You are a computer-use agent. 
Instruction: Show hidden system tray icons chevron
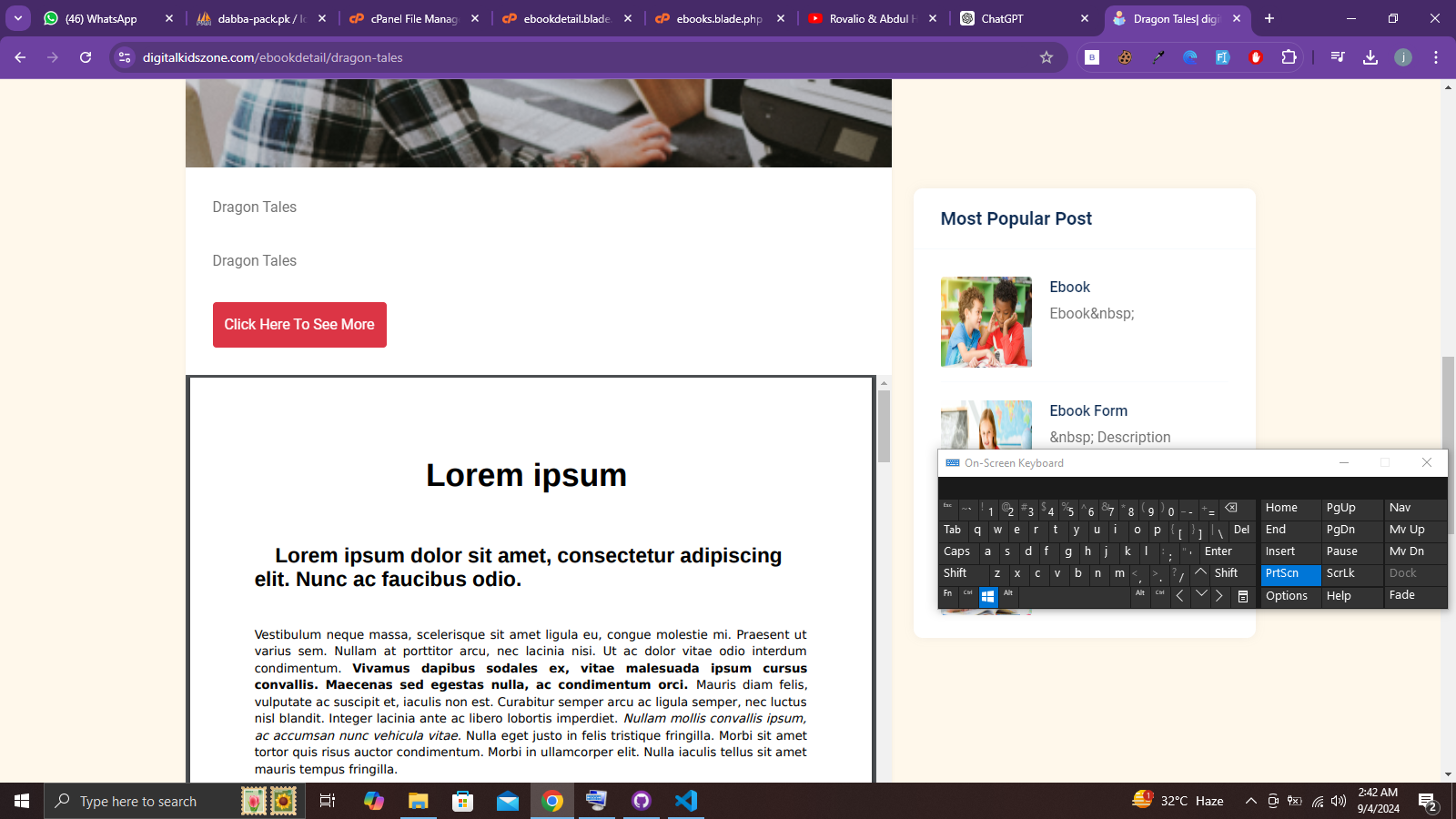pyautogui.click(x=1251, y=801)
